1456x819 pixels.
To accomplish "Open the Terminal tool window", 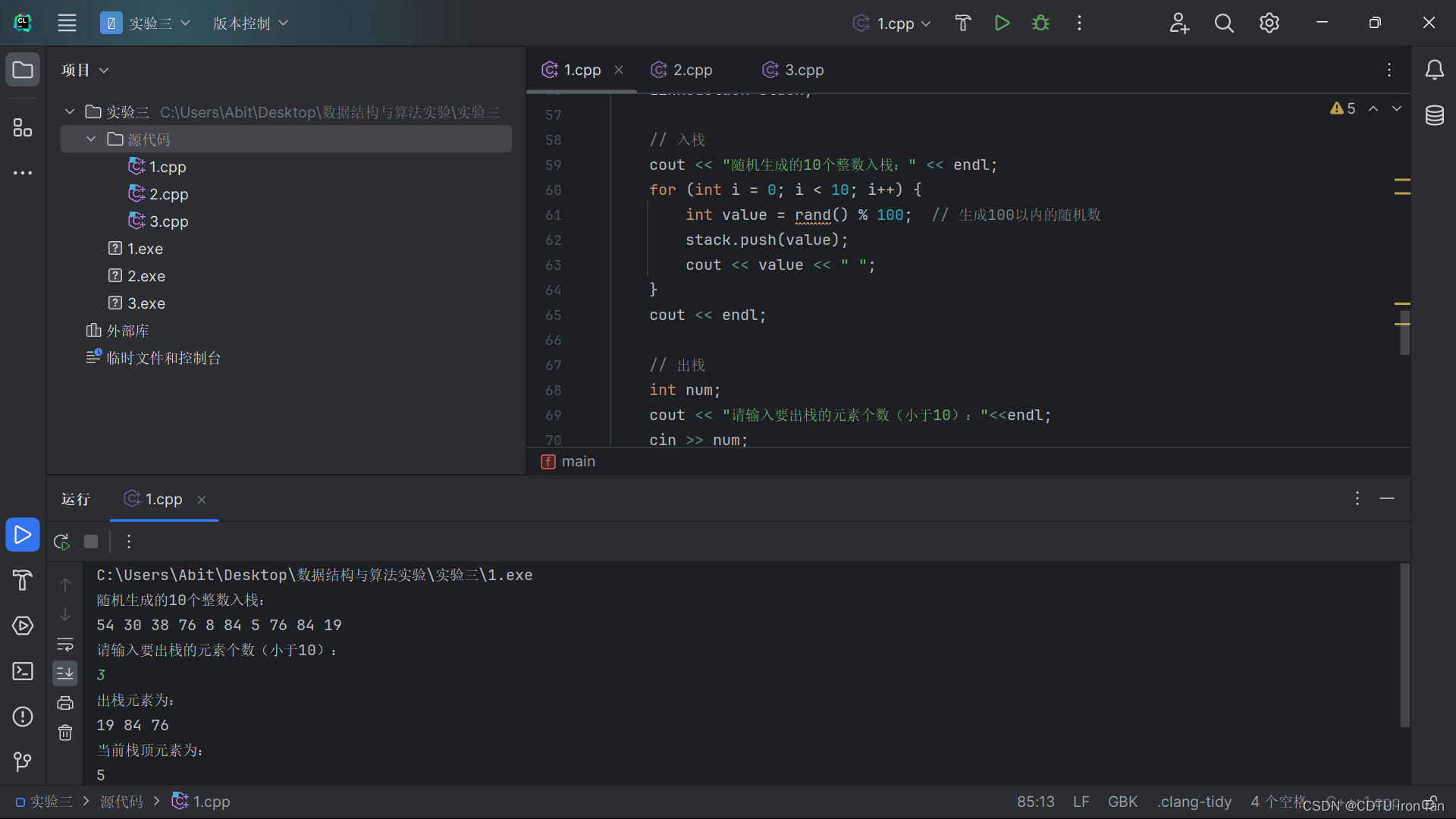I will (x=23, y=671).
